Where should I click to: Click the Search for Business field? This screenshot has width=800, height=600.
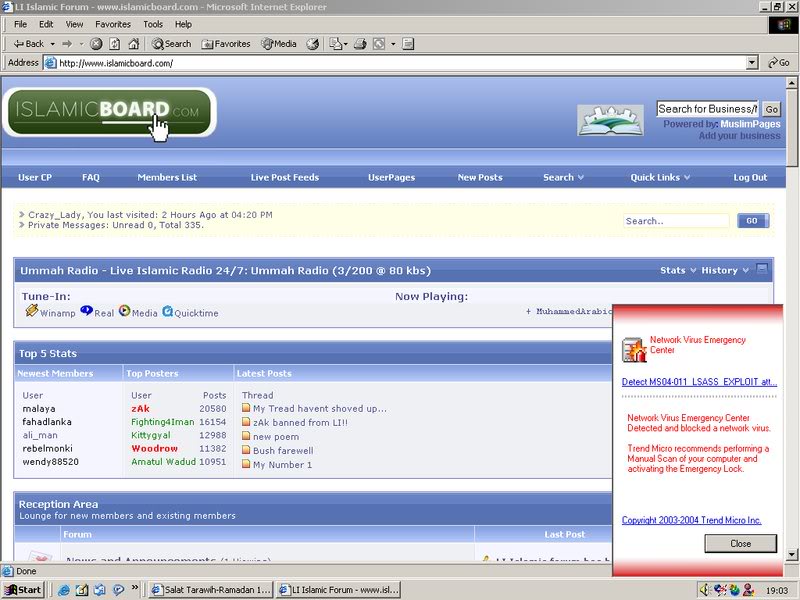click(707, 109)
